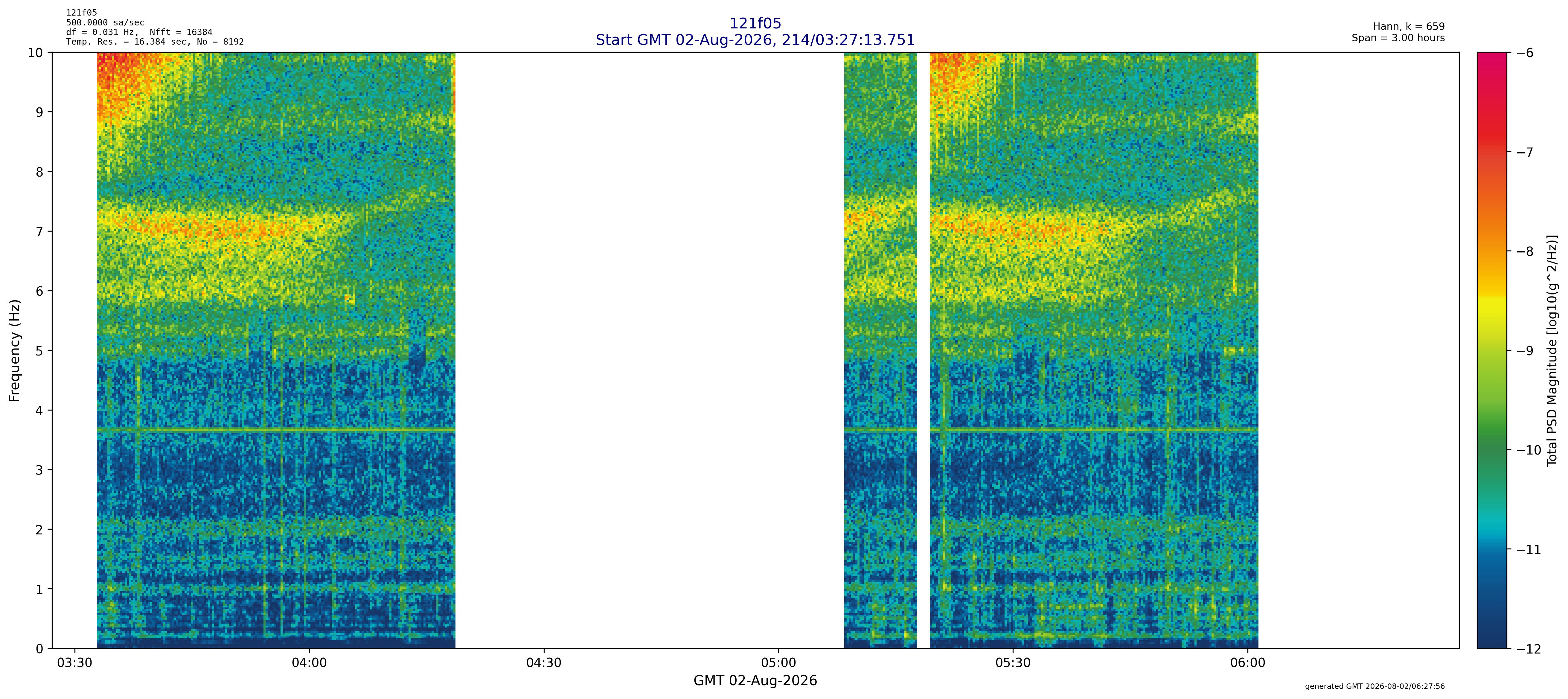Click the colorbar tick label "−9"
This screenshot has height=699, width=1568.
pyautogui.click(x=1524, y=351)
